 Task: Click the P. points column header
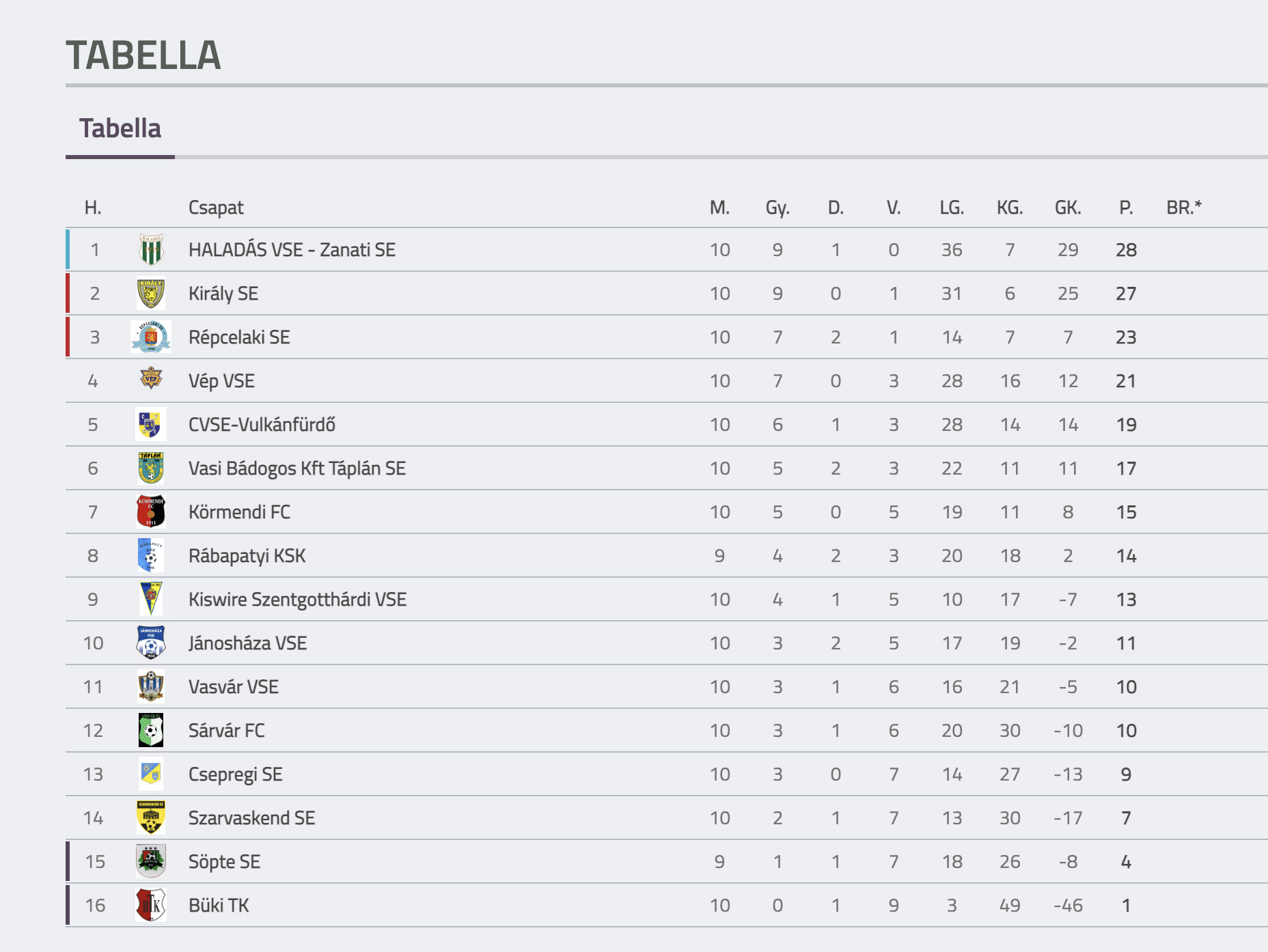pos(1126,208)
